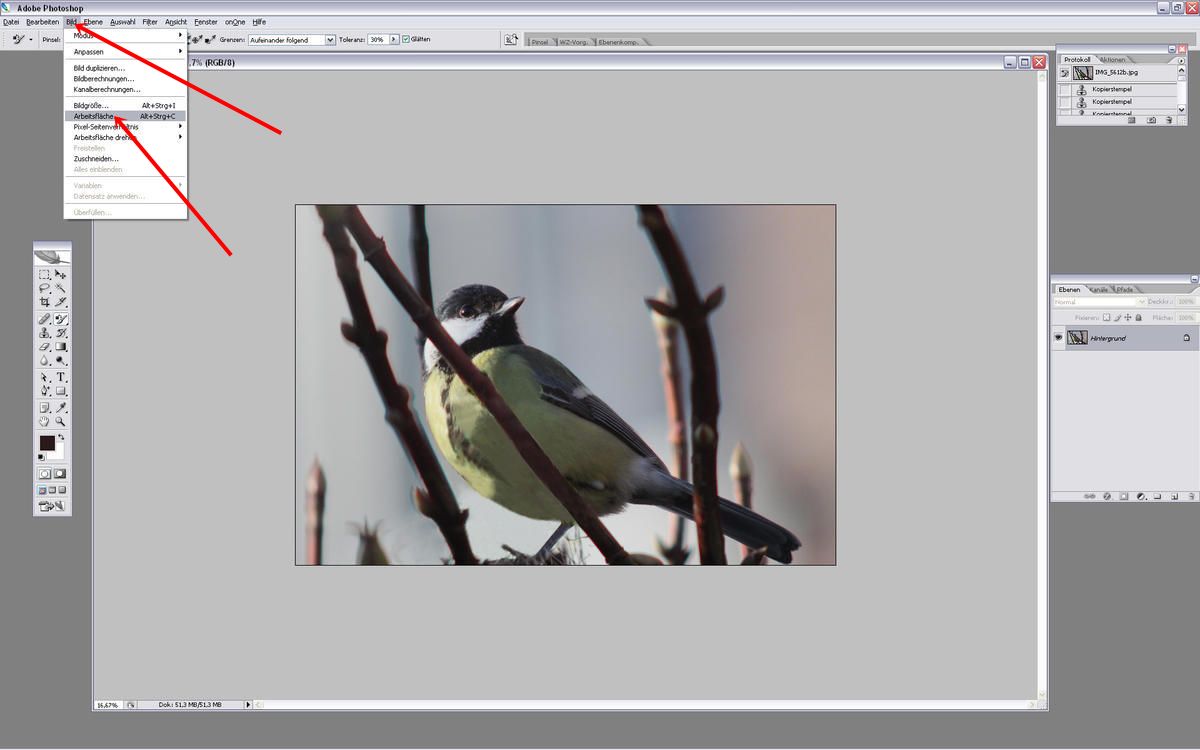Switch to the Pfade tab
The width and height of the screenshot is (1200, 750).
pos(1124,289)
